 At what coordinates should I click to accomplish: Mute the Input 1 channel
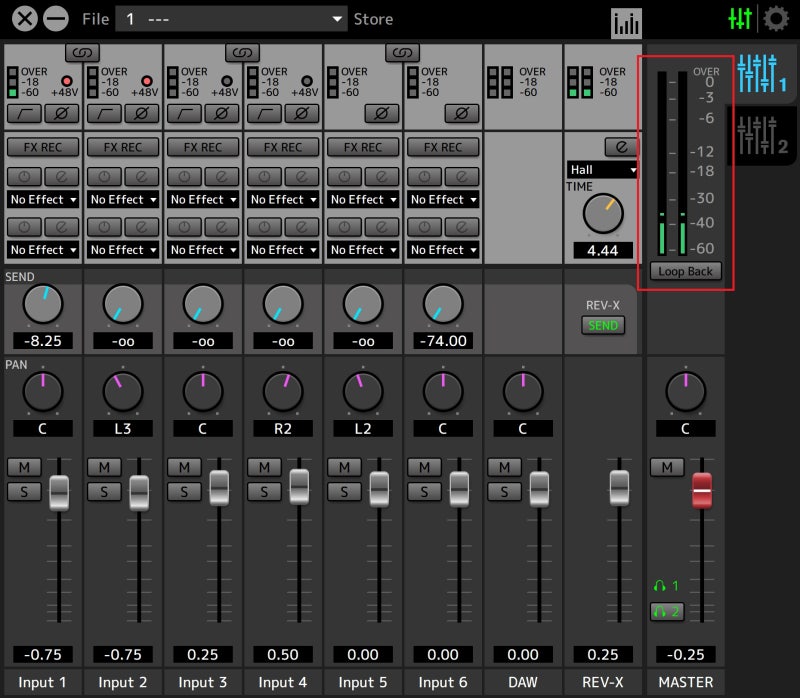click(x=24, y=467)
